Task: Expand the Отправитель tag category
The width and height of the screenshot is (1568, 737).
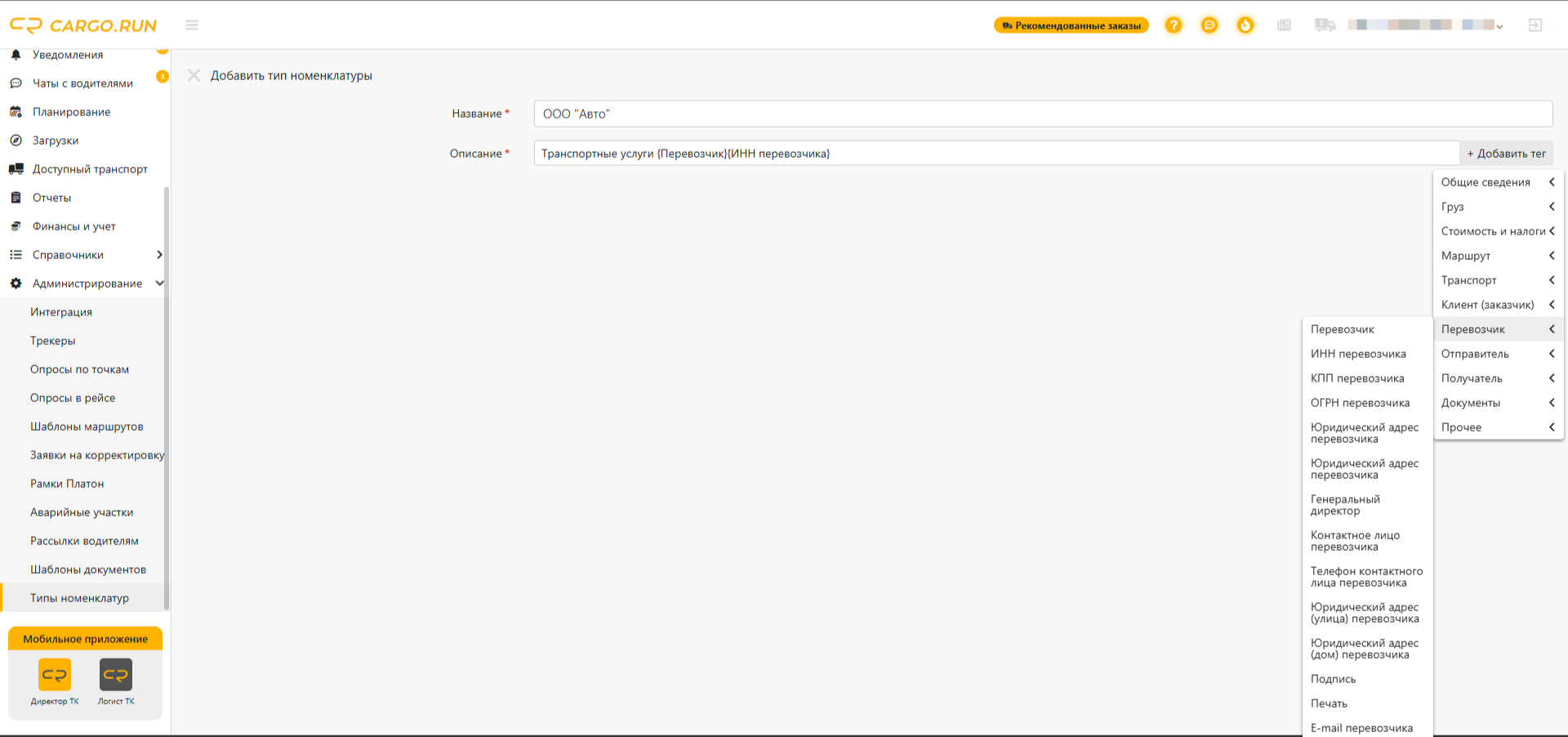Action: [x=1498, y=354]
